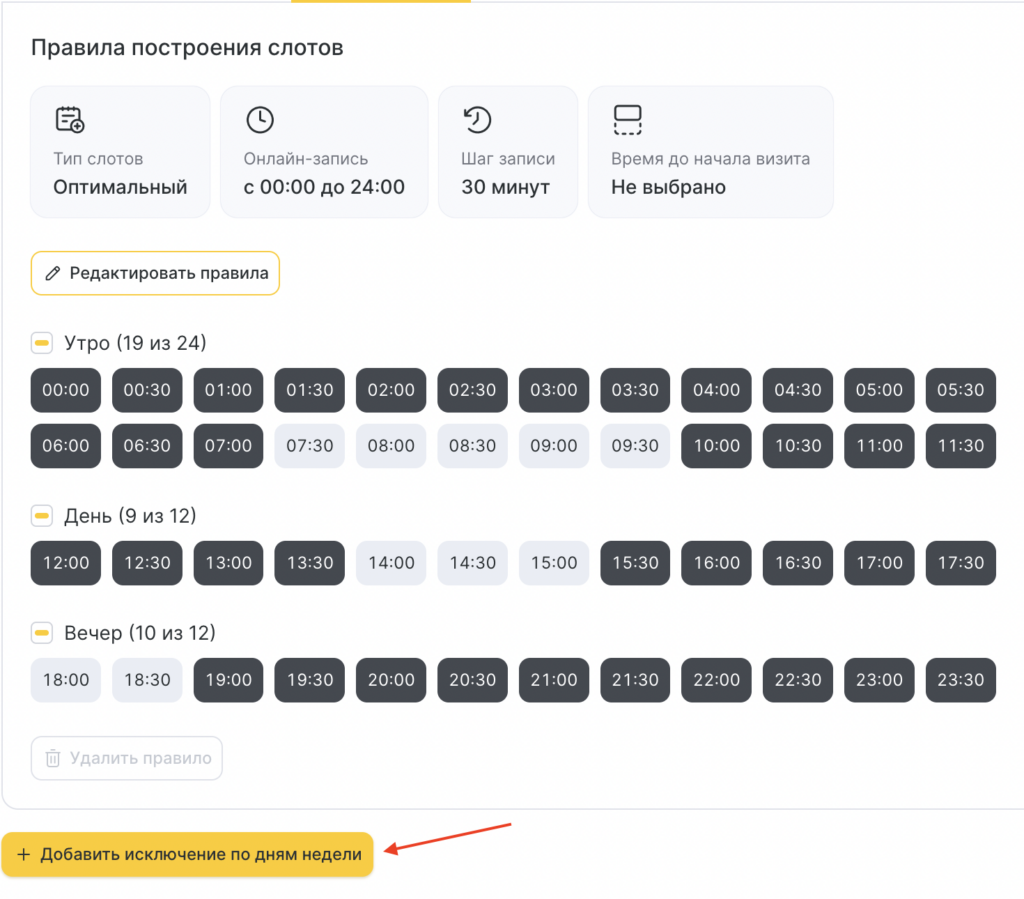This screenshot has width=1024, height=899.
Task: Toggle the Утро group checkbox
Action: point(42,344)
